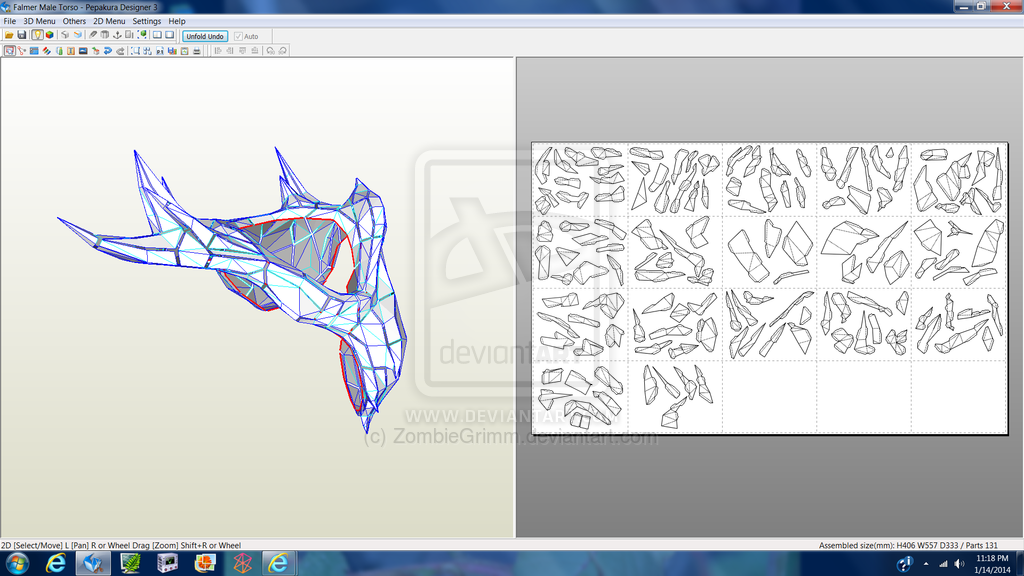Click the colored bar chart icon

(x=172, y=51)
